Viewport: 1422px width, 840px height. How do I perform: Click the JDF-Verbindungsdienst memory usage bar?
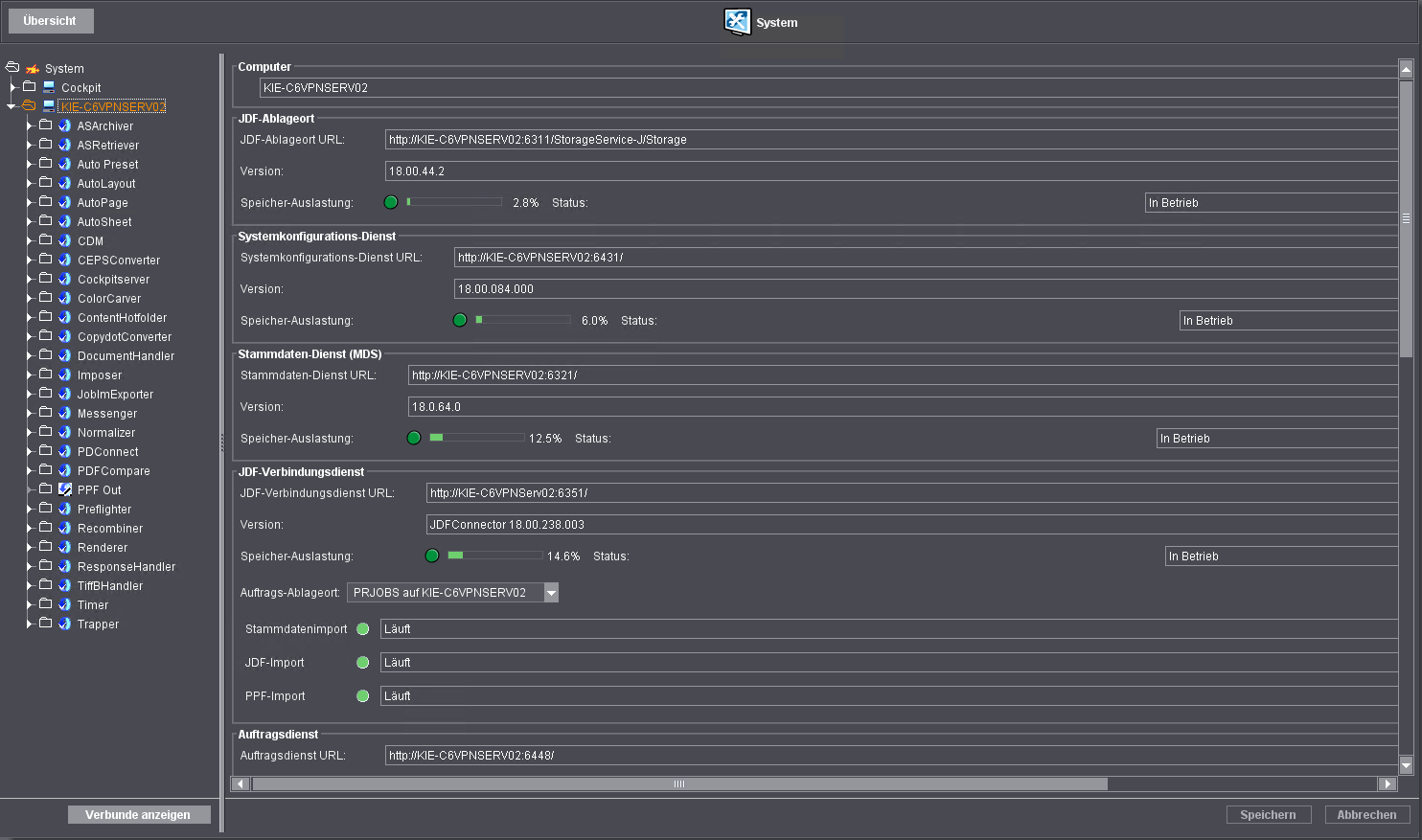[x=495, y=556]
